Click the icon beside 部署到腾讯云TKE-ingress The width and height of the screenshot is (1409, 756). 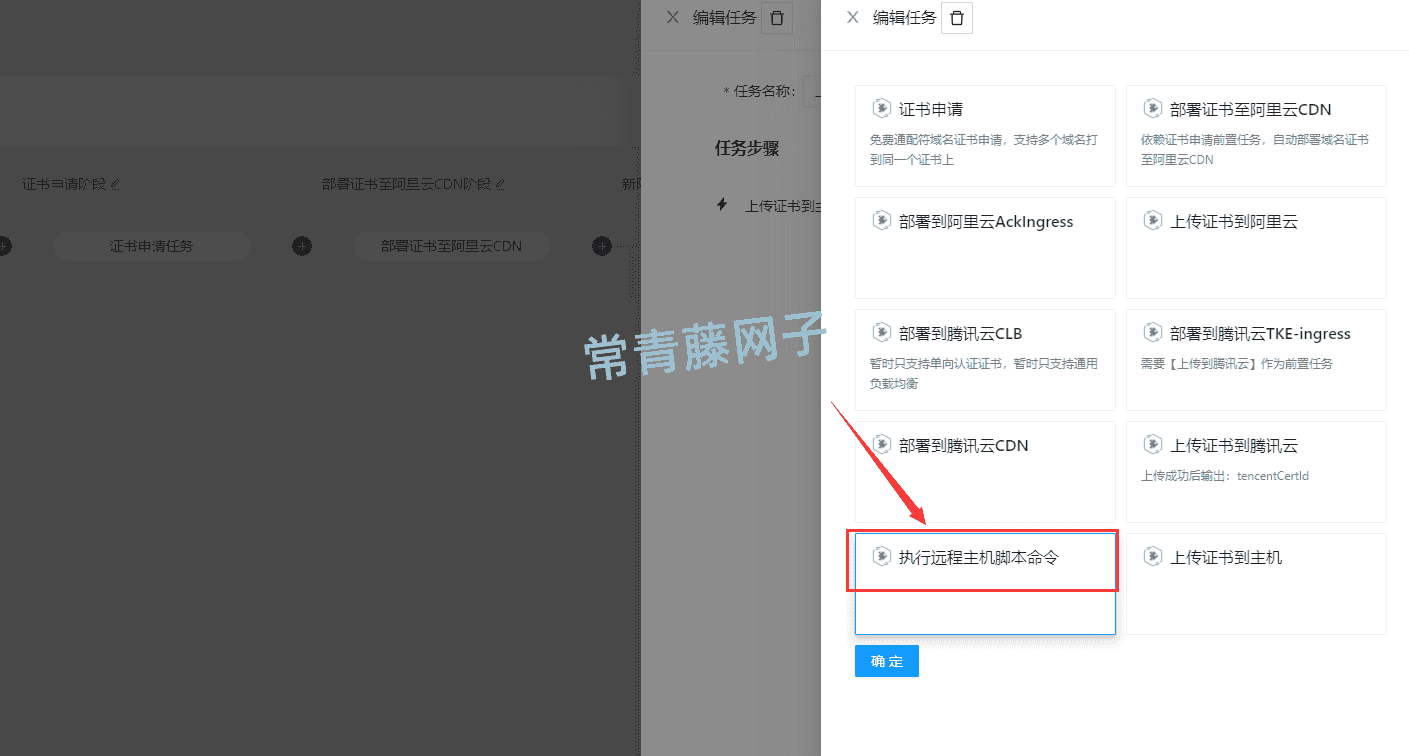click(x=1153, y=332)
